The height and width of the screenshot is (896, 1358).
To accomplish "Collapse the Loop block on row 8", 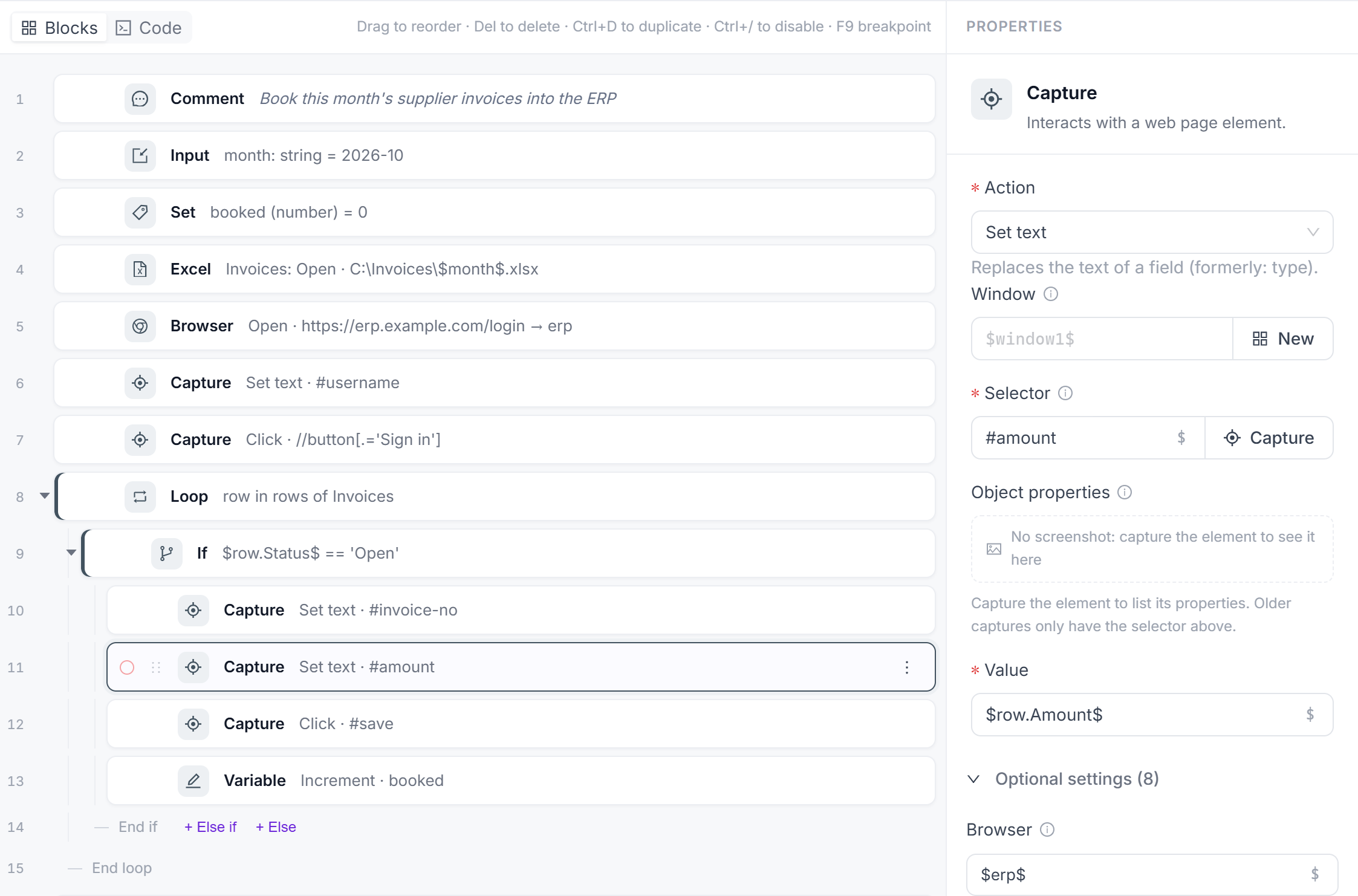I will (x=45, y=496).
